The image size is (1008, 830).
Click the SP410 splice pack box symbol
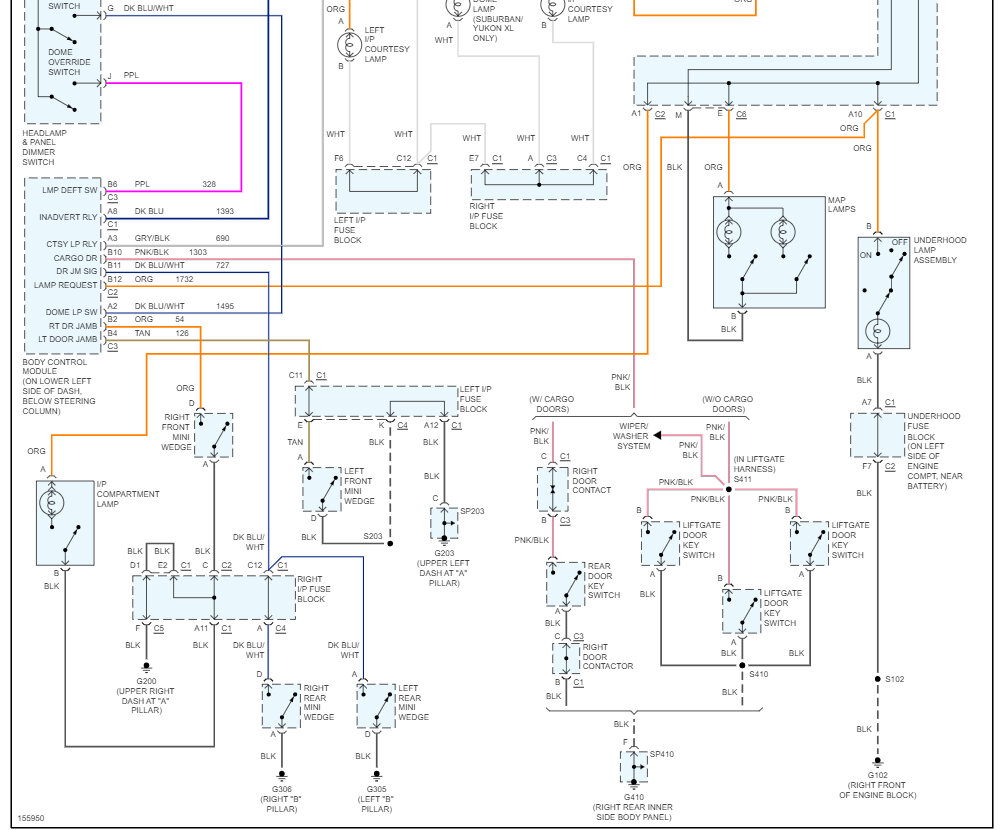click(634, 766)
